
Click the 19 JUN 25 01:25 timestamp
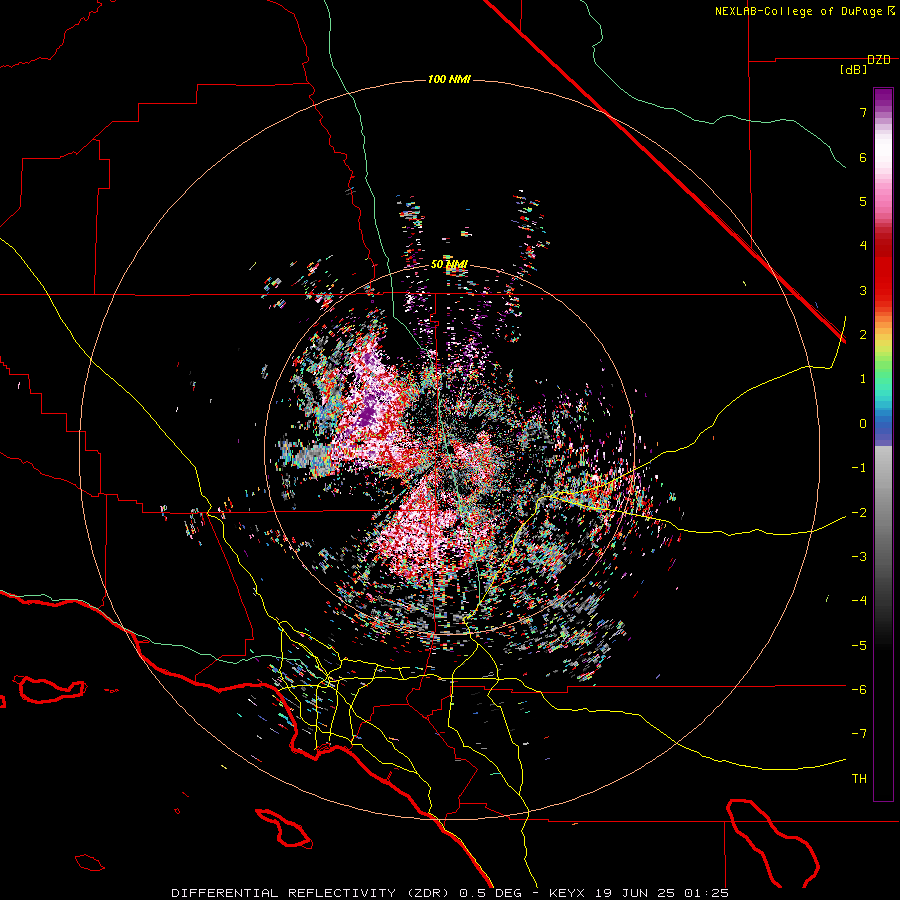pyautogui.click(x=660, y=893)
